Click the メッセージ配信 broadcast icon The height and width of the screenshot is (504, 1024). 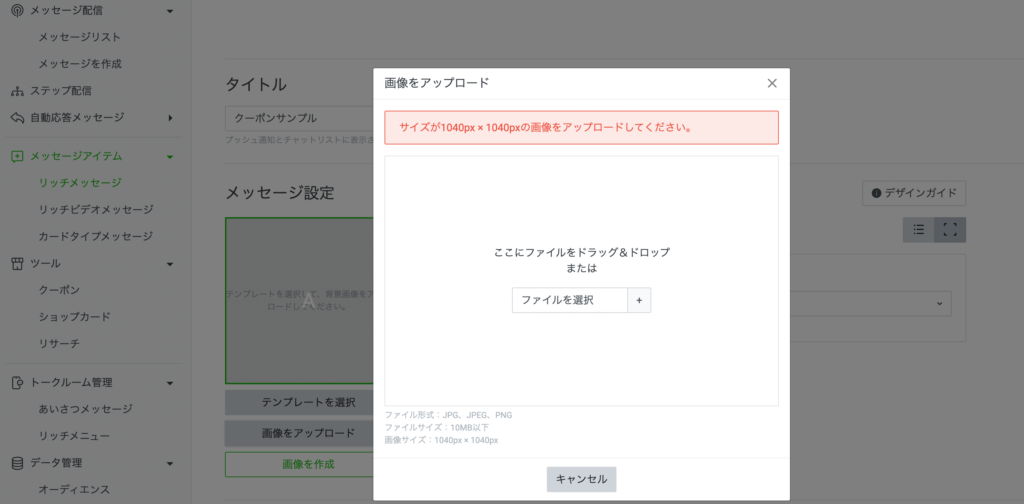pos(17,10)
